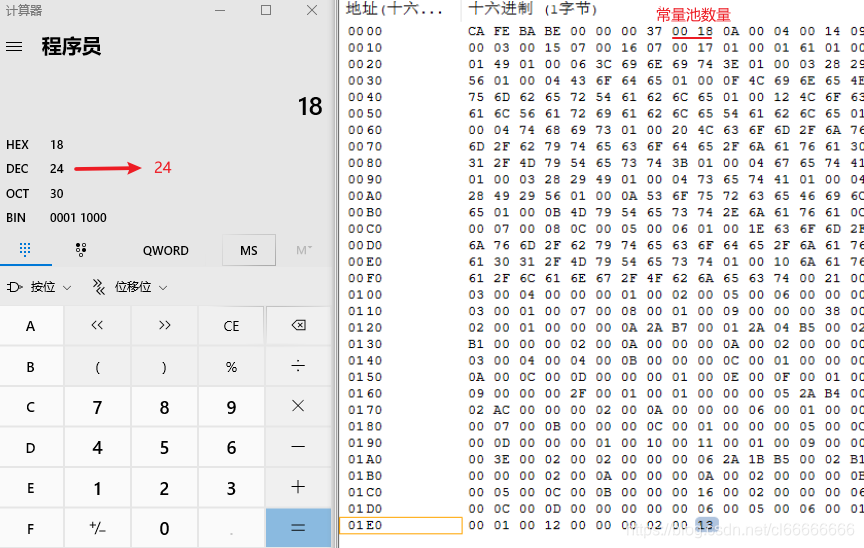The width and height of the screenshot is (864, 548).
Task: Minimize the calculator window
Action: [220, 10]
